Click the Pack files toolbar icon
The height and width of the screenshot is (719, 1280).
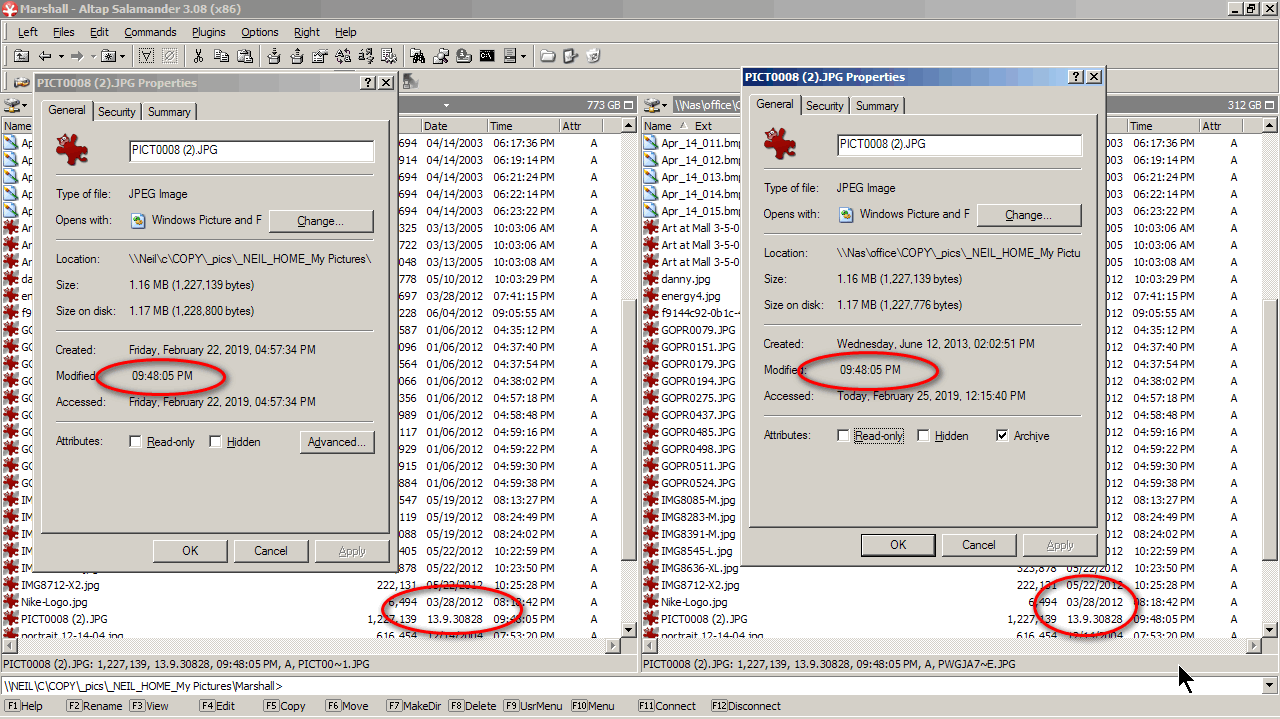[x=274, y=56]
